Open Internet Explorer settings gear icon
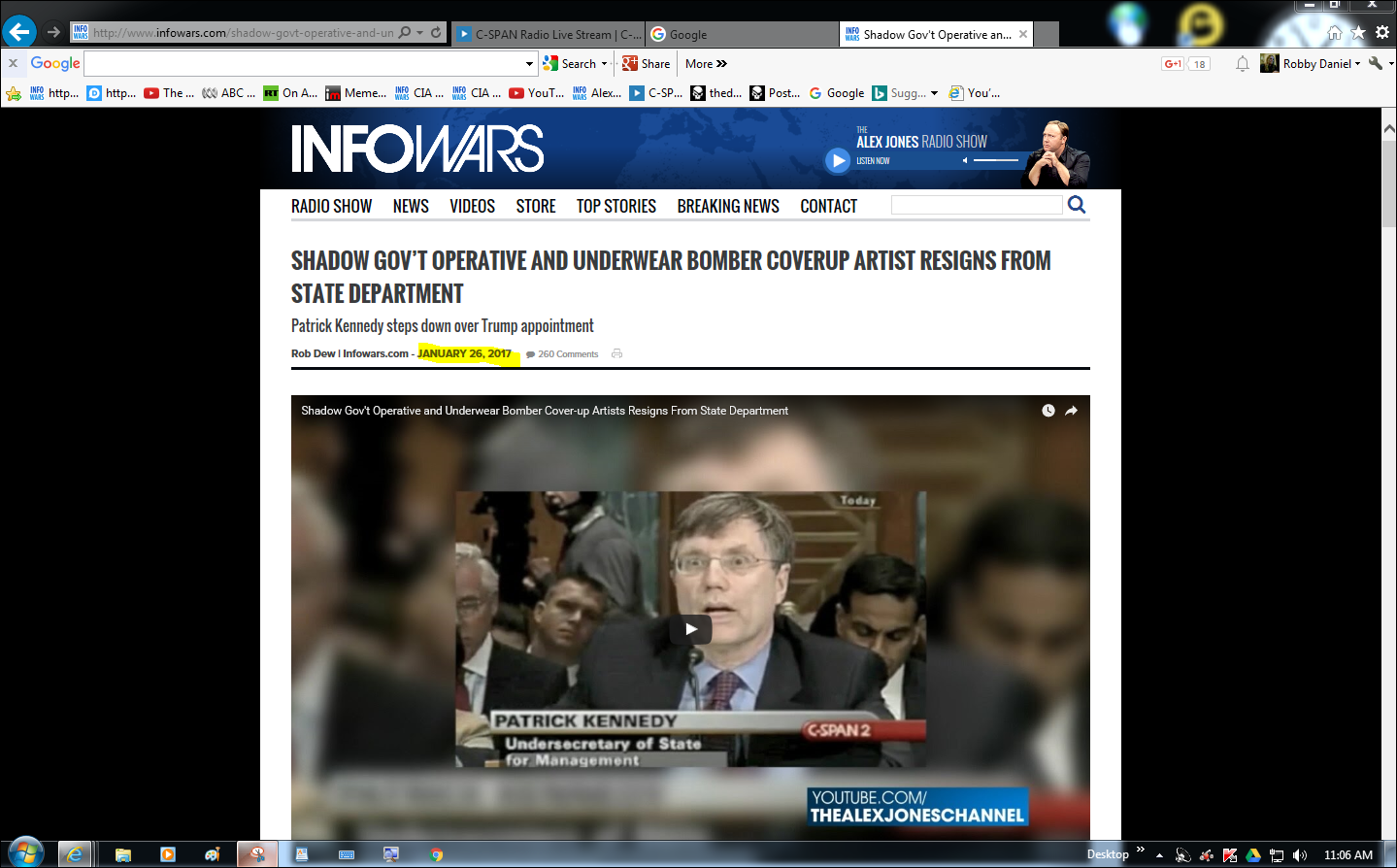The width and height of the screenshot is (1397, 868). click(1382, 33)
